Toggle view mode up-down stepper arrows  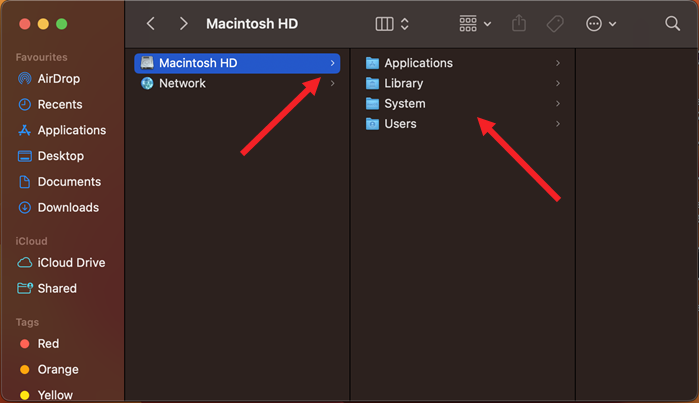coord(405,24)
